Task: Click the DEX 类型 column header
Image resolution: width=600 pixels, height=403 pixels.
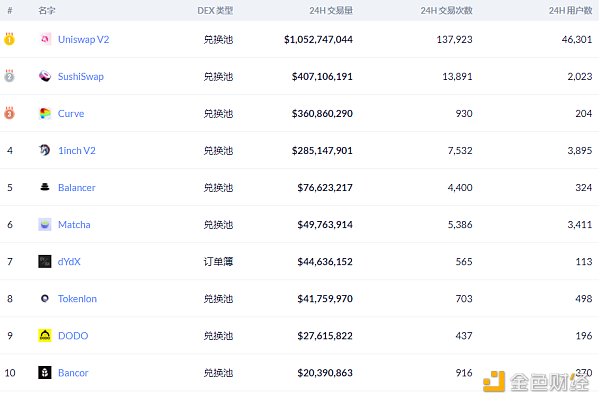Action: pyautogui.click(x=215, y=10)
